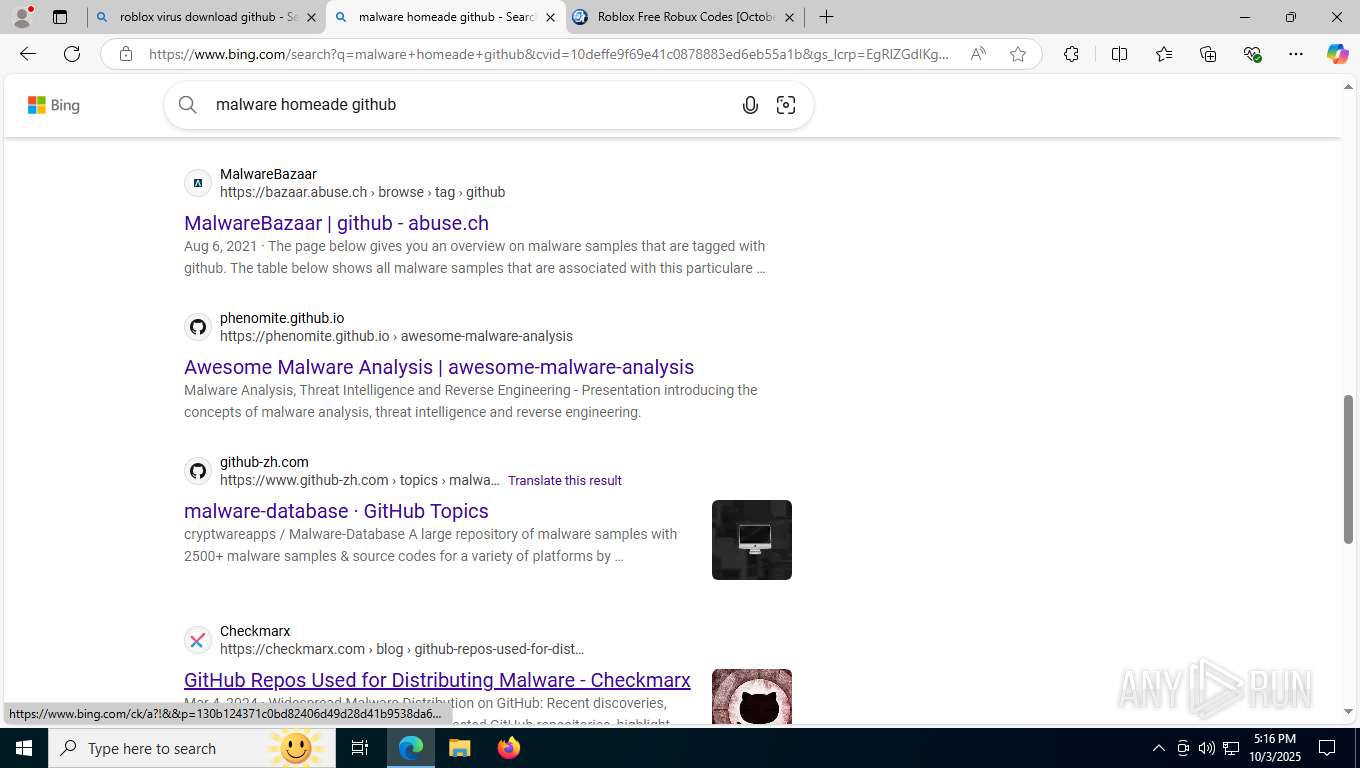Click the phenomite.github.io GitHub favicon
This screenshot has height=768, width=1360.
pos(198,327)
